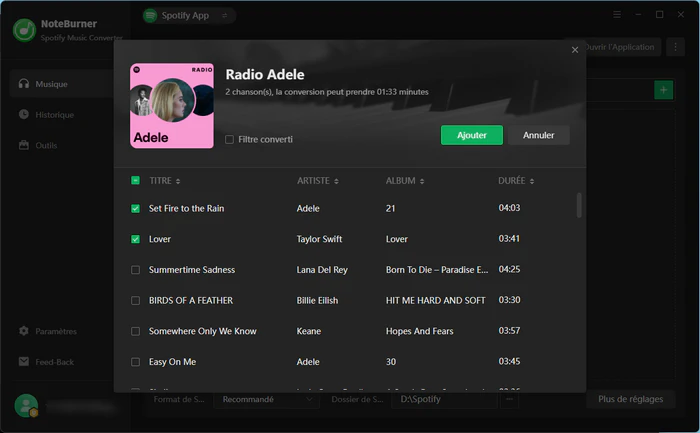This screenshot has height=433, width=700.
Task: Check the Summertime Sadness checkbox
Action: click(135, 270)
